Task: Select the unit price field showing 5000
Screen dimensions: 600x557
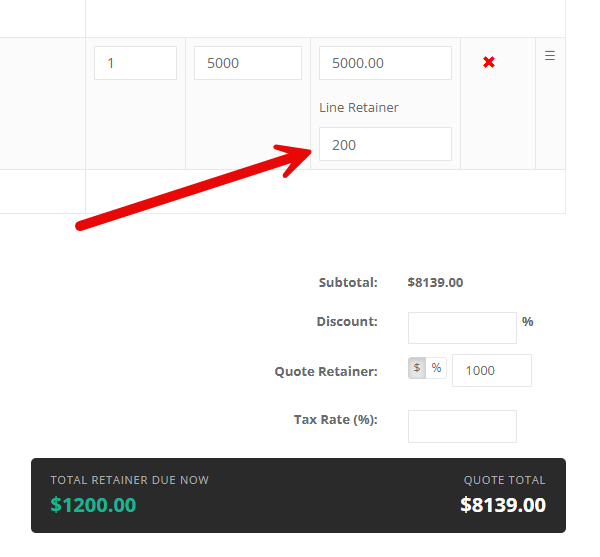Action: pyautogui.click(x=248, y=63)
